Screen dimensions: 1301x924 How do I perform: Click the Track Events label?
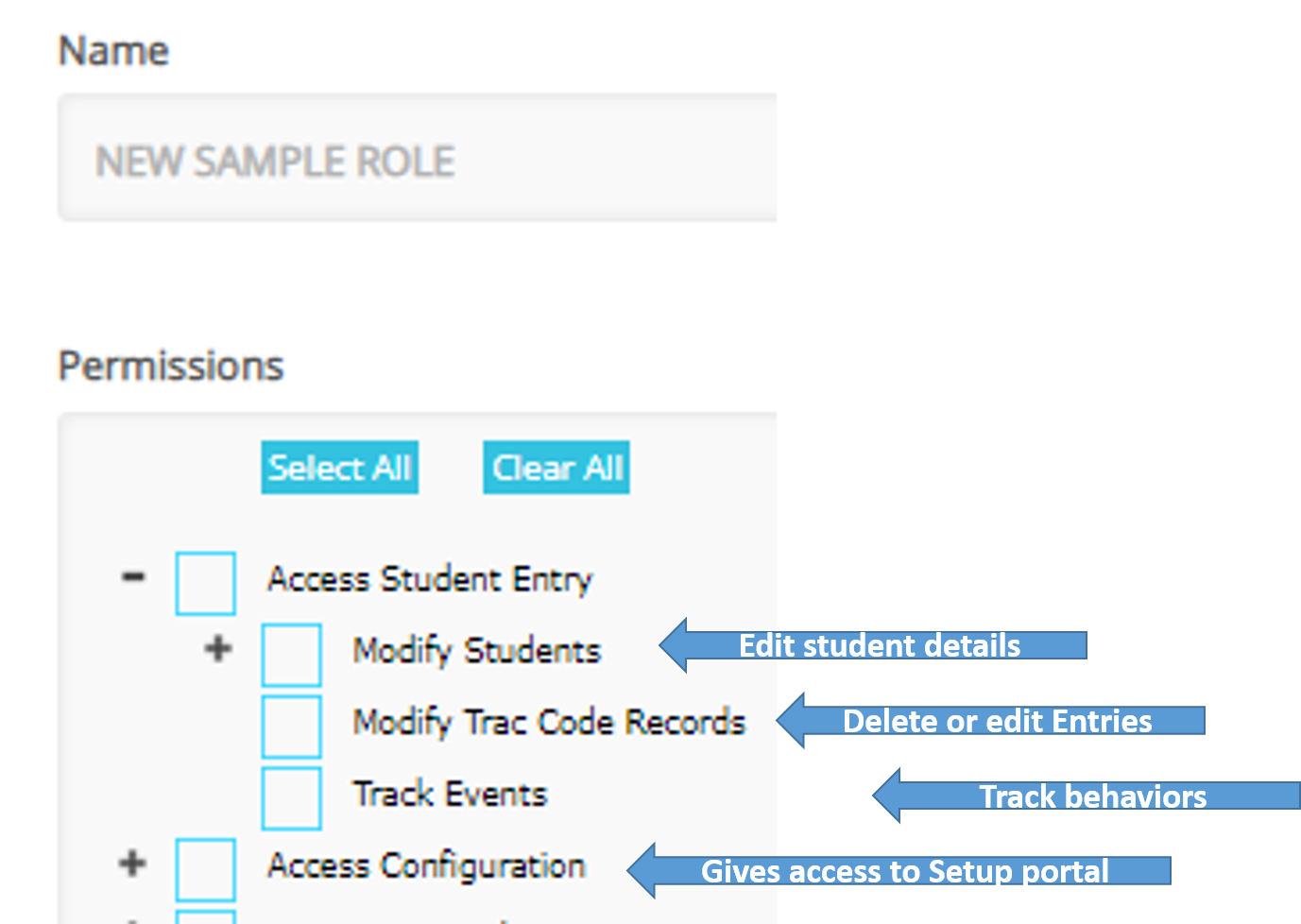[x=450, y=794]
